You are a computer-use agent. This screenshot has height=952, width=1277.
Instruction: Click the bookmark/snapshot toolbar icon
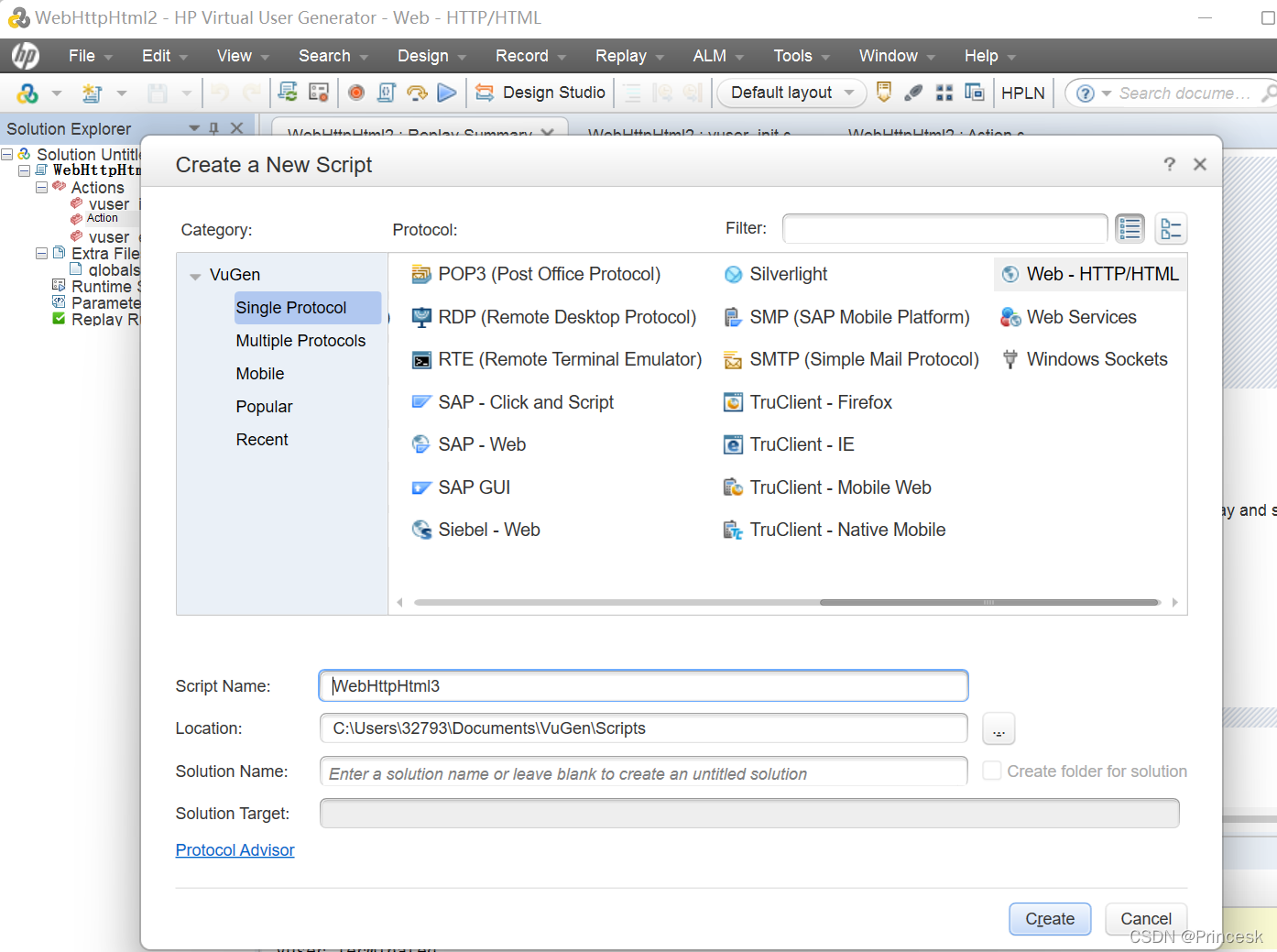tap(884, 92)
